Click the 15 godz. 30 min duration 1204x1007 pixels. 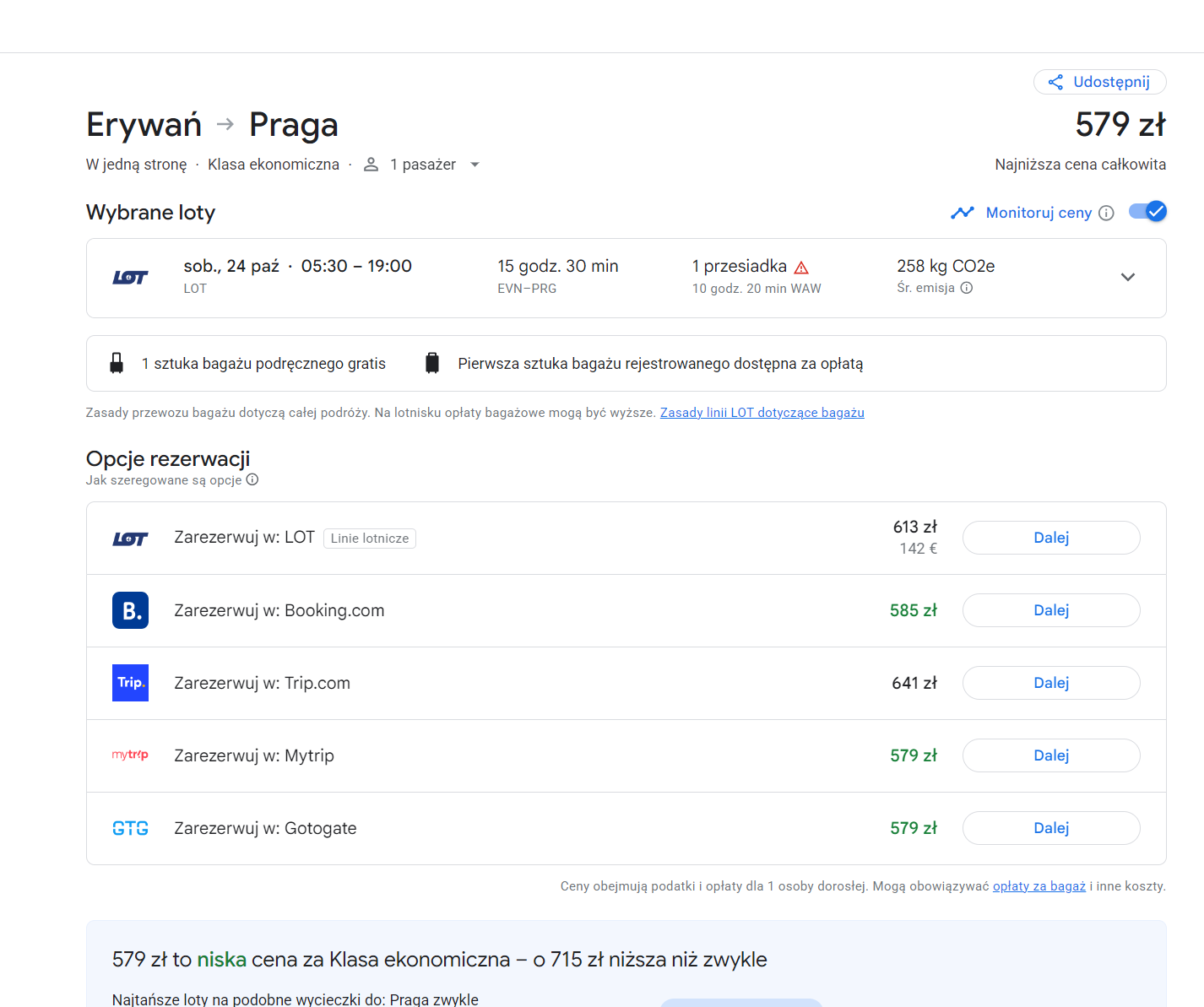click(x=557, y=266)
